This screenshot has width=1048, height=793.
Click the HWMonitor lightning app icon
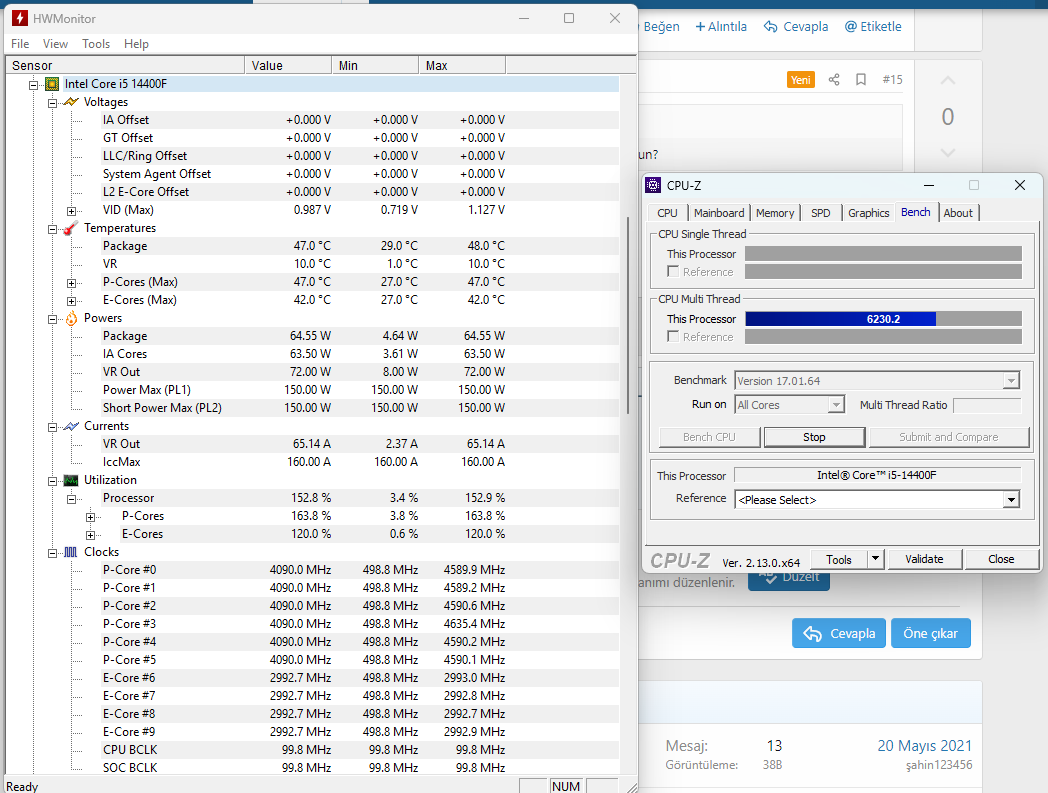(x=20, y=18)
